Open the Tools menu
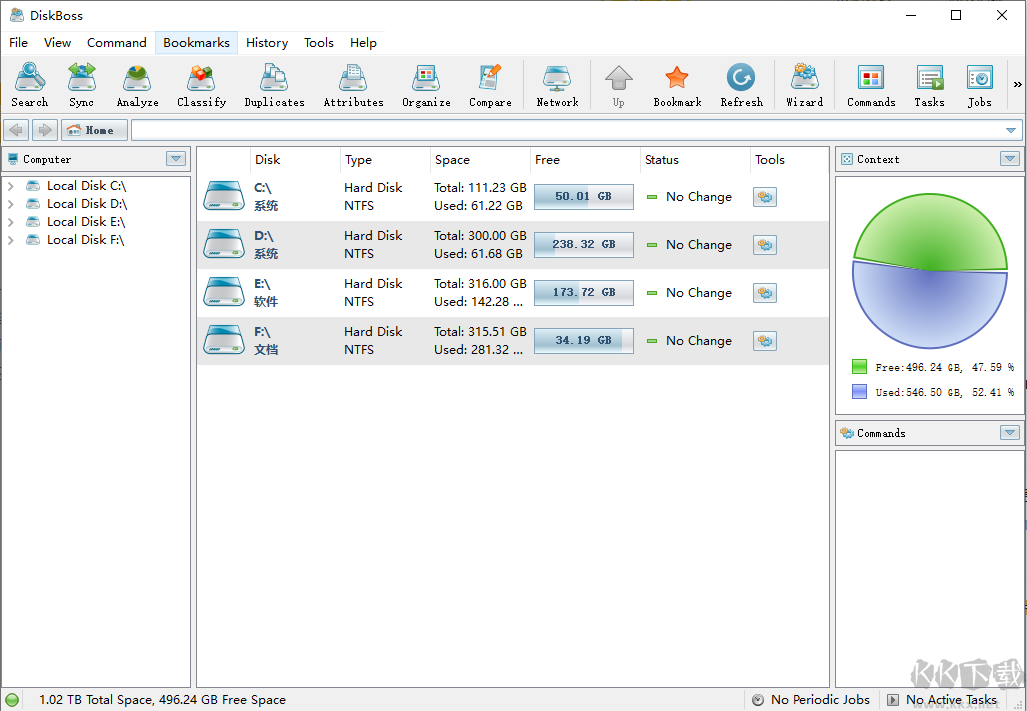Screen dimensions: 1027x711 click(x=318, y=43)
